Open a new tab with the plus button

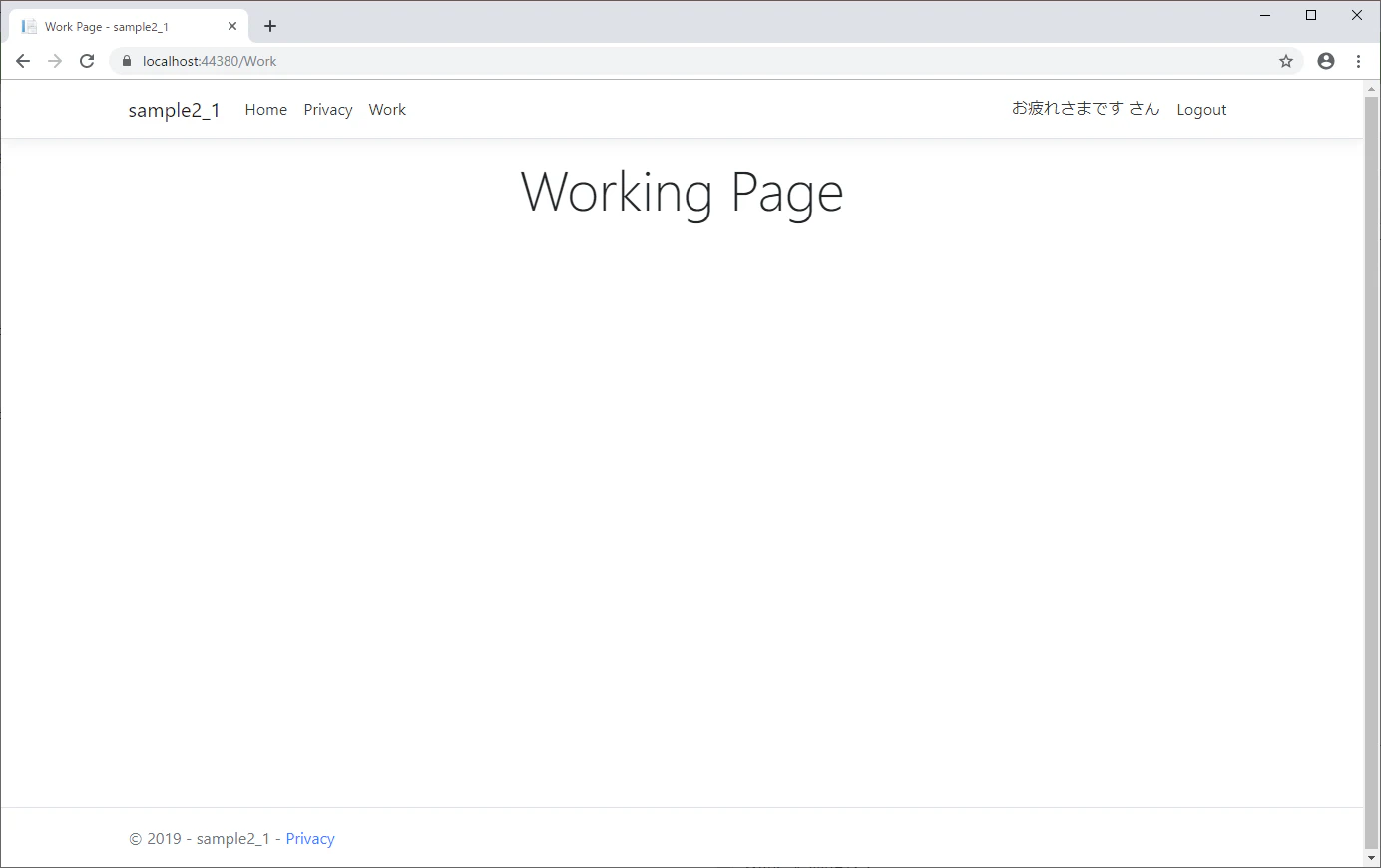270,26
